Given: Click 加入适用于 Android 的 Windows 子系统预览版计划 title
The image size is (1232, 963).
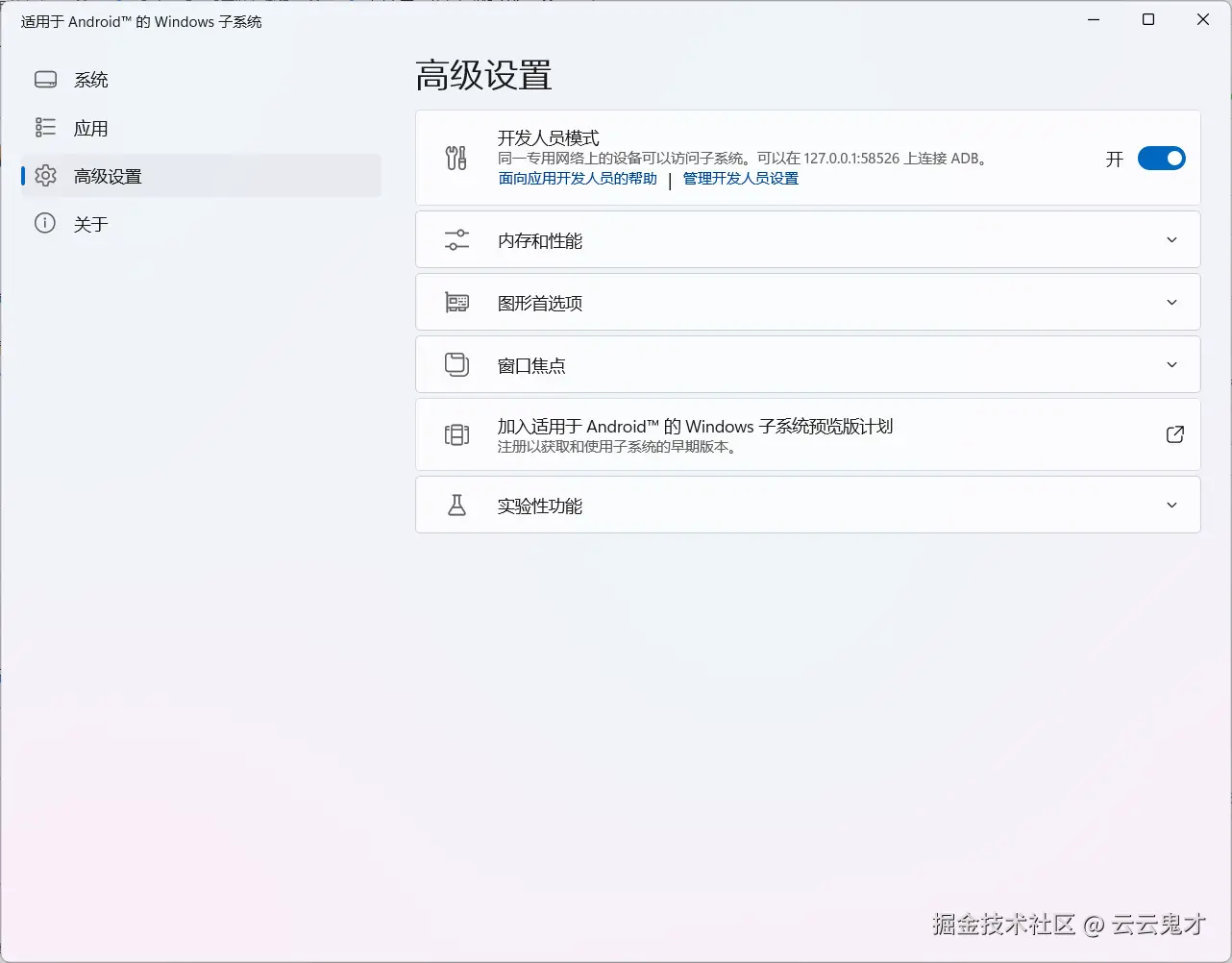Looking at the screenshot, I should (695, 426).
